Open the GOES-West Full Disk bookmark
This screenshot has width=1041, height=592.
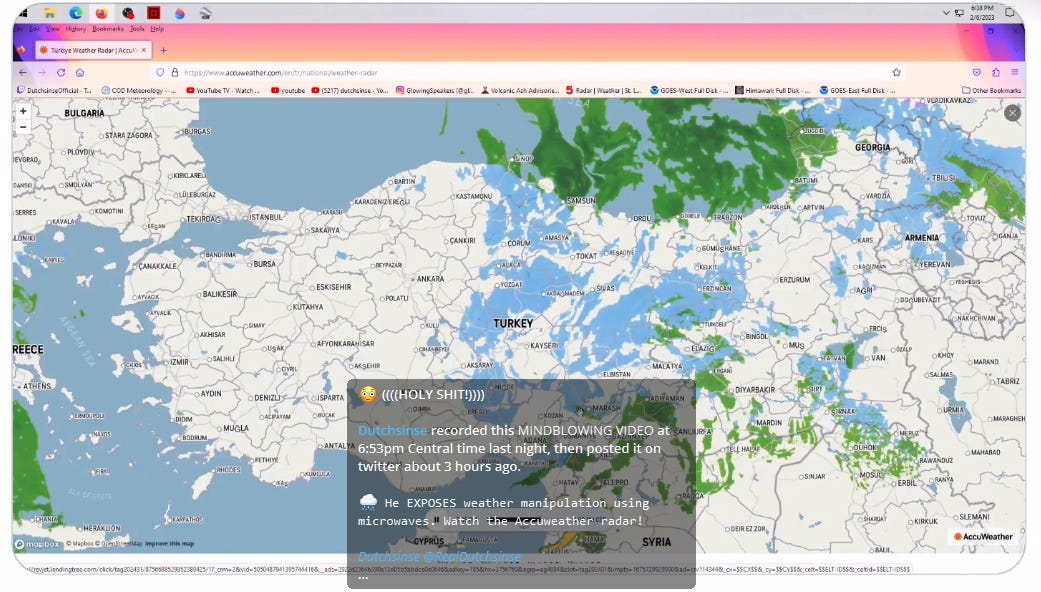(x=688, y=90)
